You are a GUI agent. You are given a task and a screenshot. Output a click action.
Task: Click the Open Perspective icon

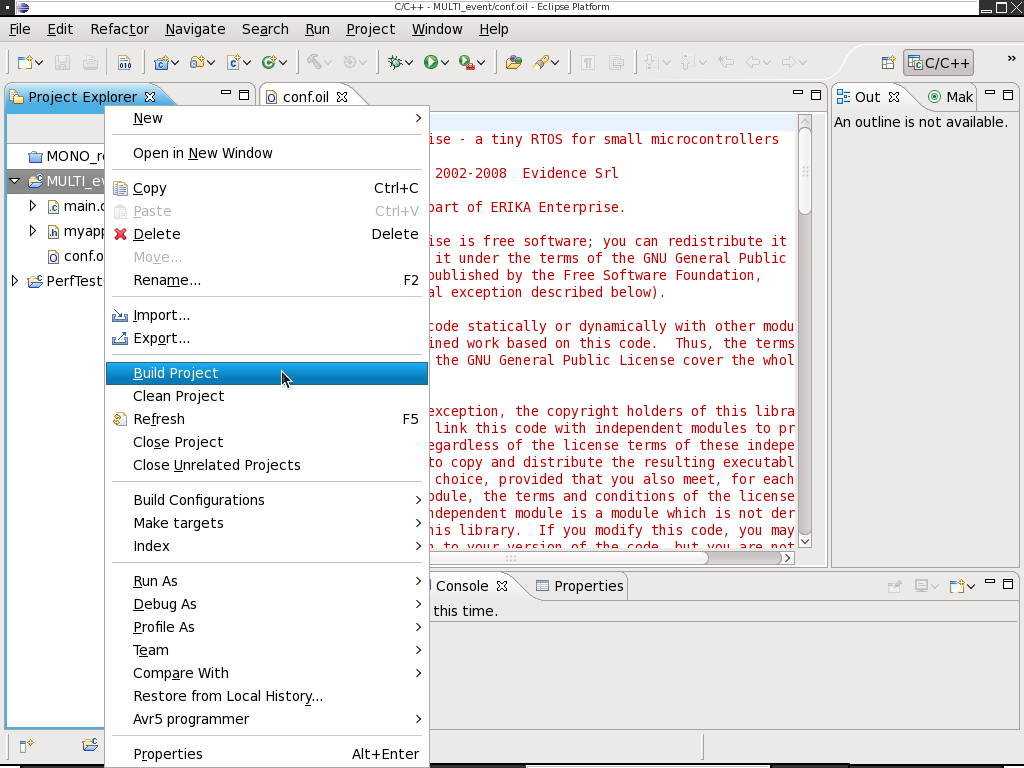[x=888, y=63]
